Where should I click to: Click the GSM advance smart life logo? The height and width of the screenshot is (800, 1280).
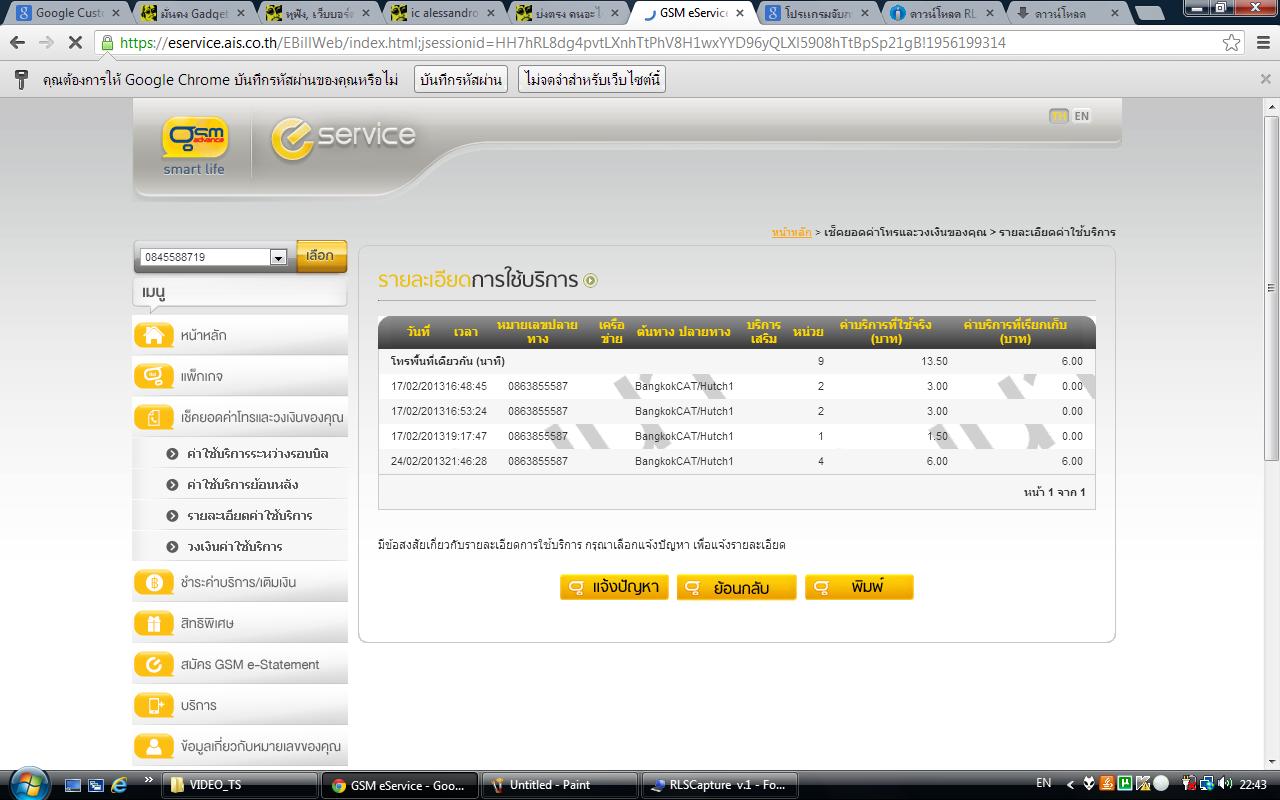[195, 145]
